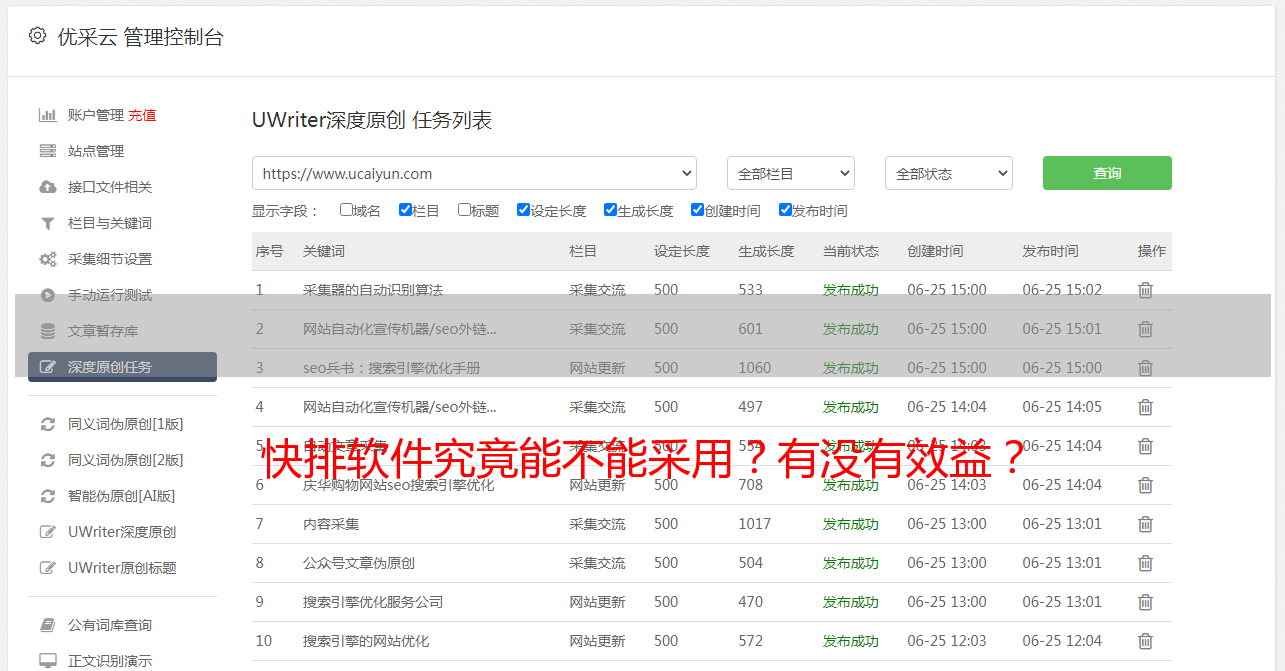Click trash icon for row 7 内容采集
The image size is (1285, 671).
[x=1145, y=524]
